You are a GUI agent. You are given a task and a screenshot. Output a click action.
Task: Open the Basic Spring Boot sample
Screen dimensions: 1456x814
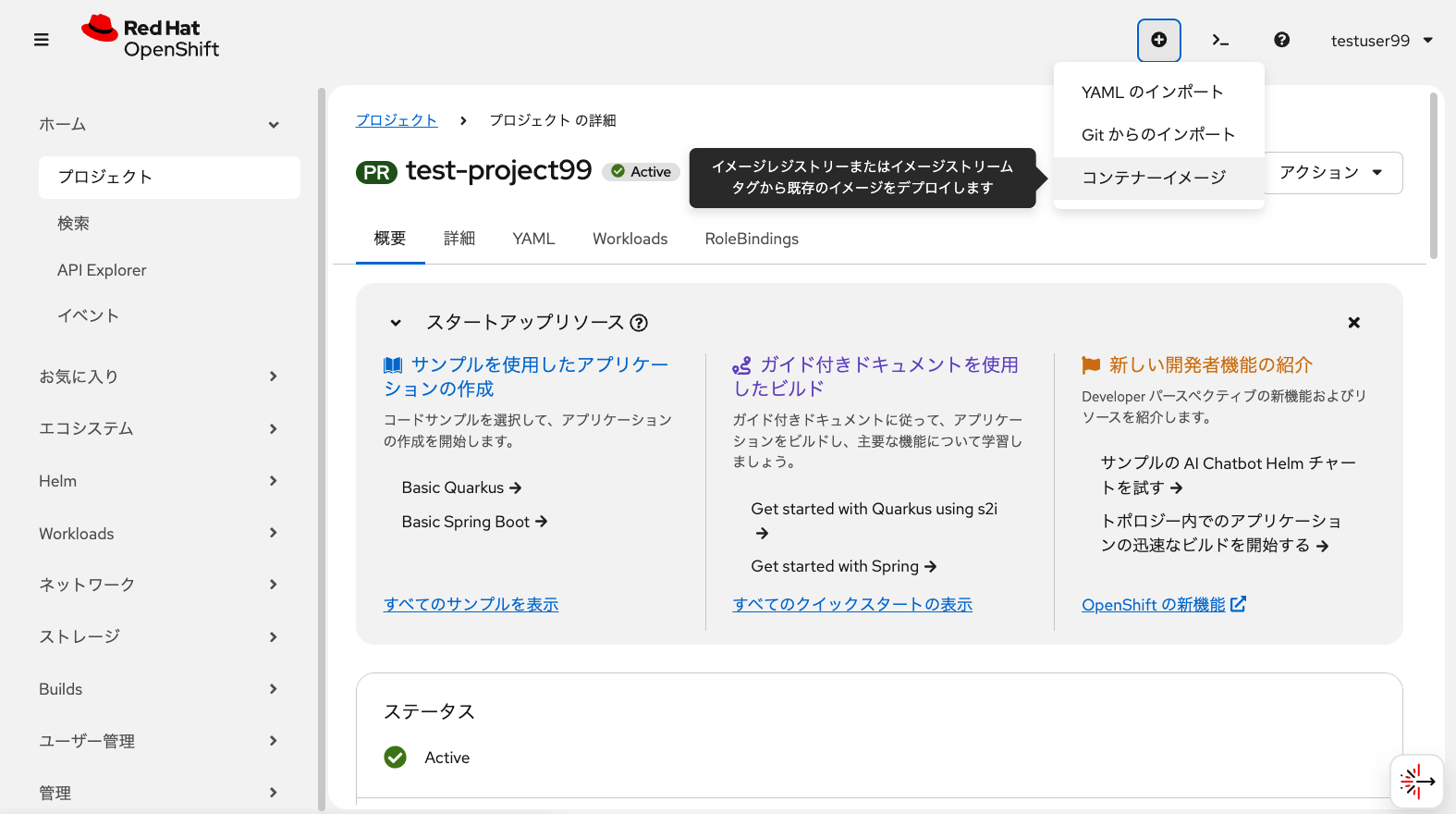pyautogui.click(x=474, y=522)
